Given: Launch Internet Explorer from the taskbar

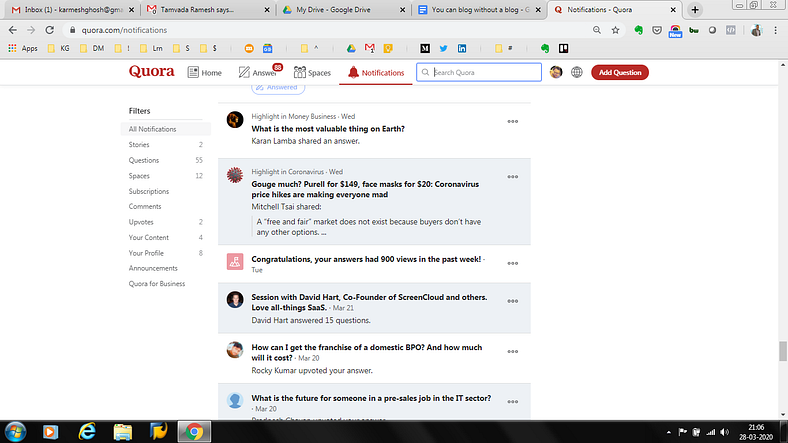Looking at the screenshot, I should click(x=87, y=431).
